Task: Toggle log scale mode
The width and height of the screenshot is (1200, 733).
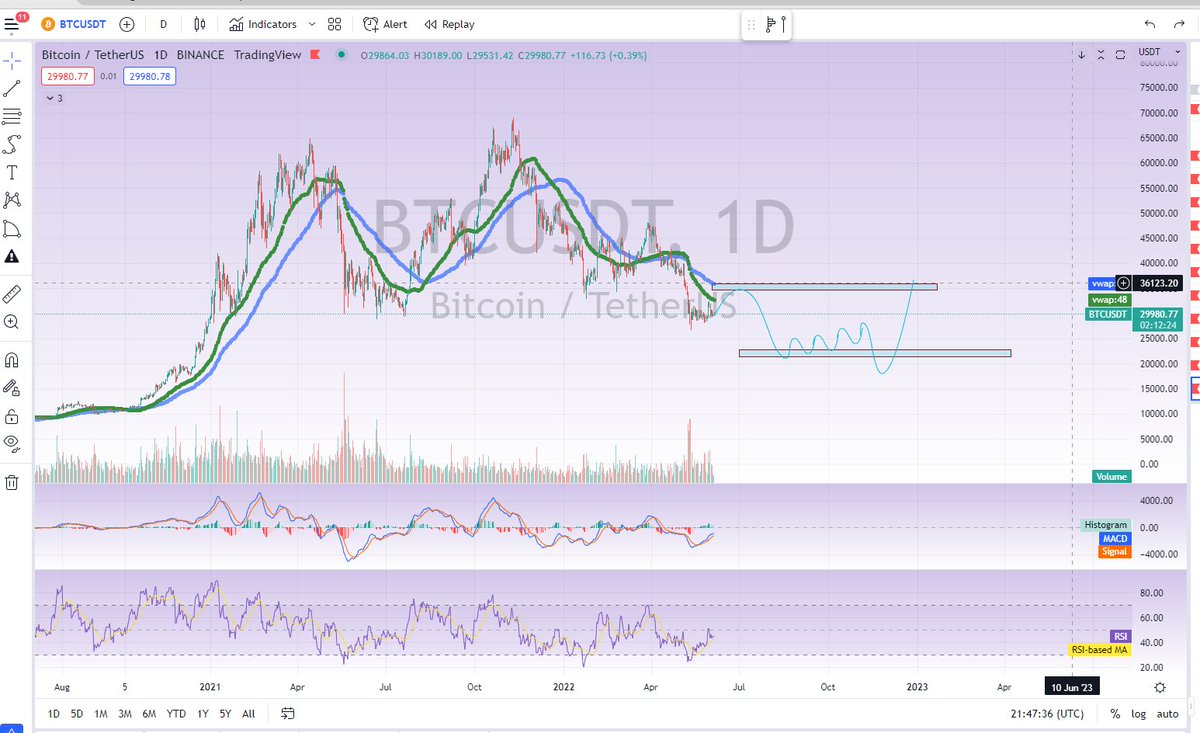Action: (1138, 714)
